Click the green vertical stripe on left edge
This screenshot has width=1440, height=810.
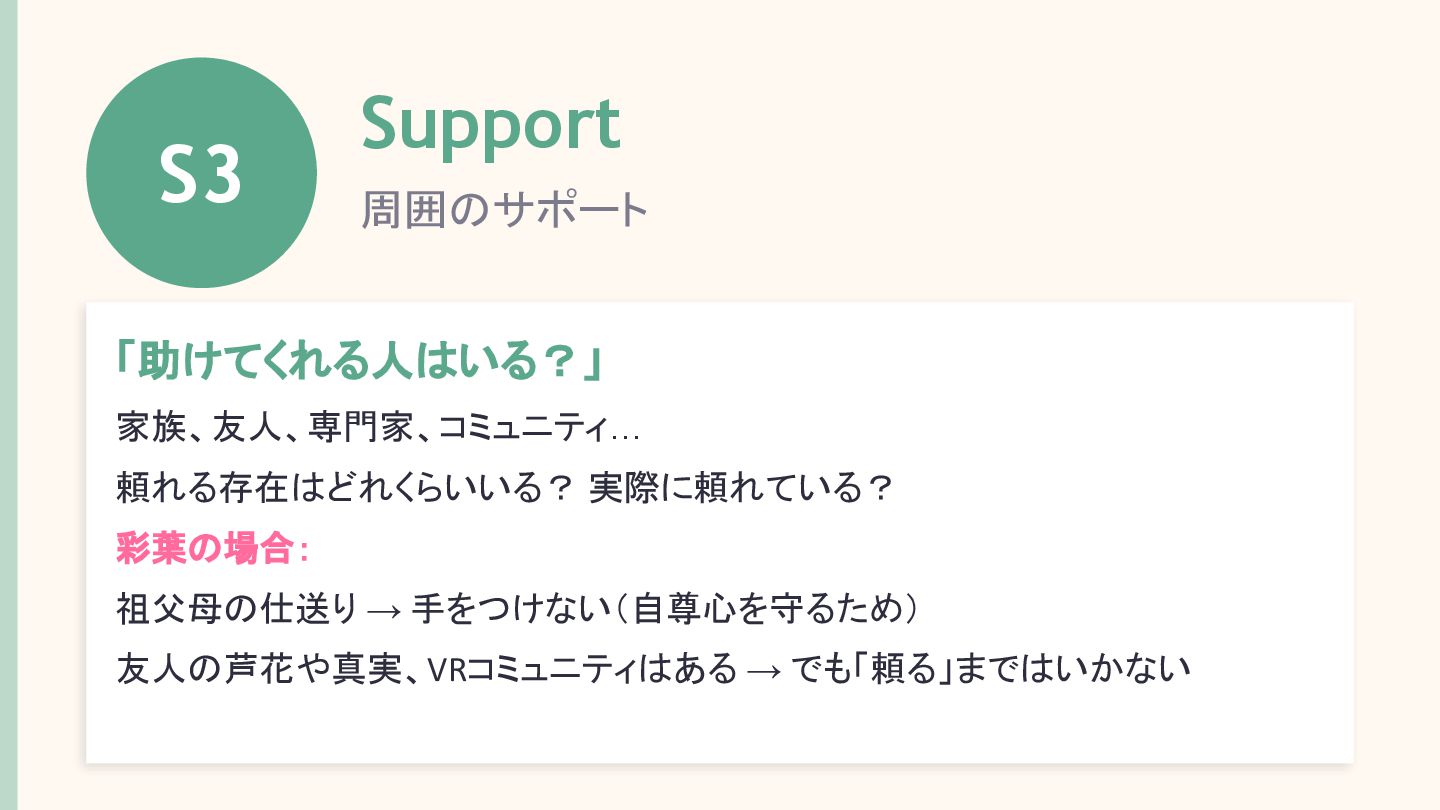click(8, 405)
